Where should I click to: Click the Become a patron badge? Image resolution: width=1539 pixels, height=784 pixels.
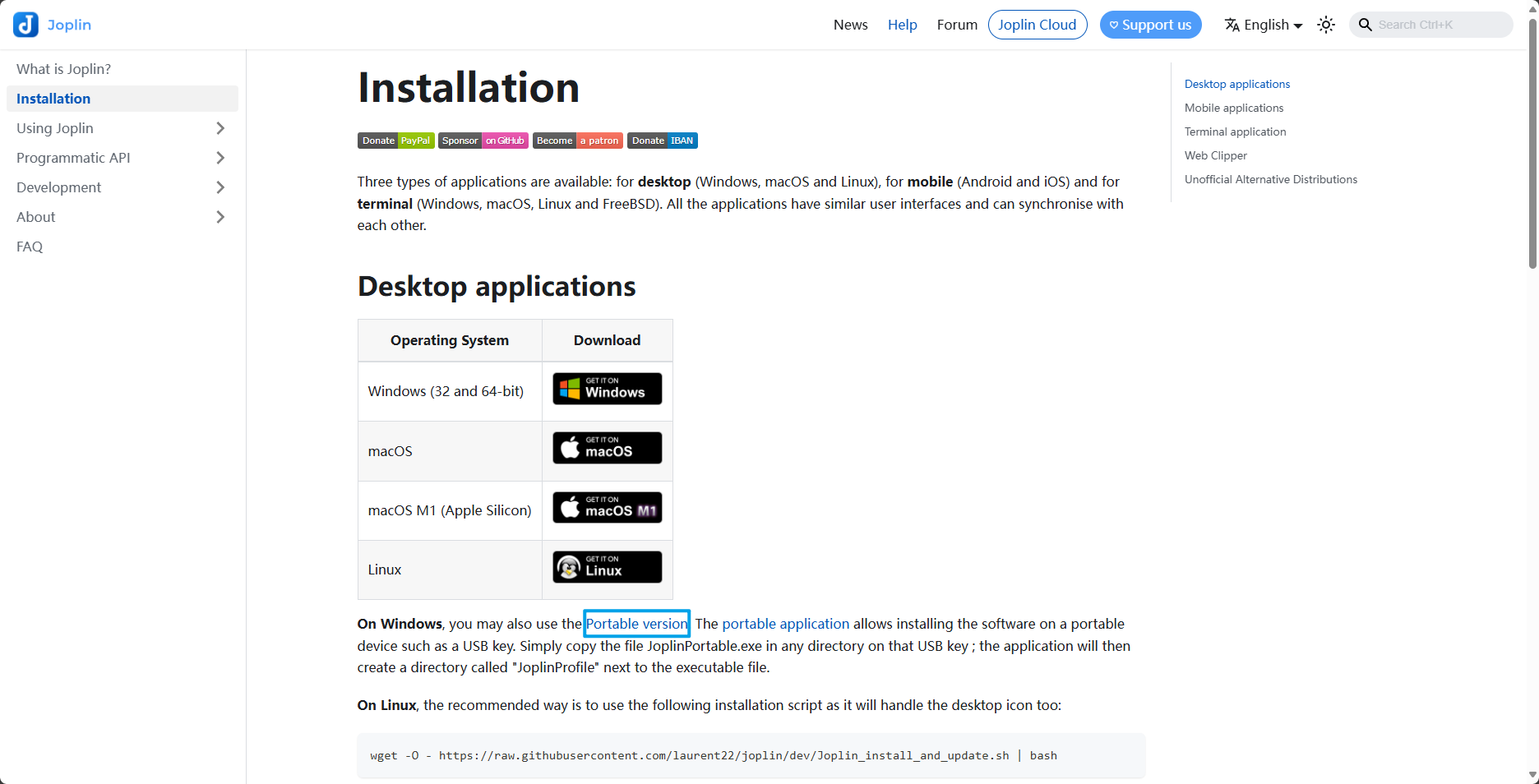pos(577,141)
